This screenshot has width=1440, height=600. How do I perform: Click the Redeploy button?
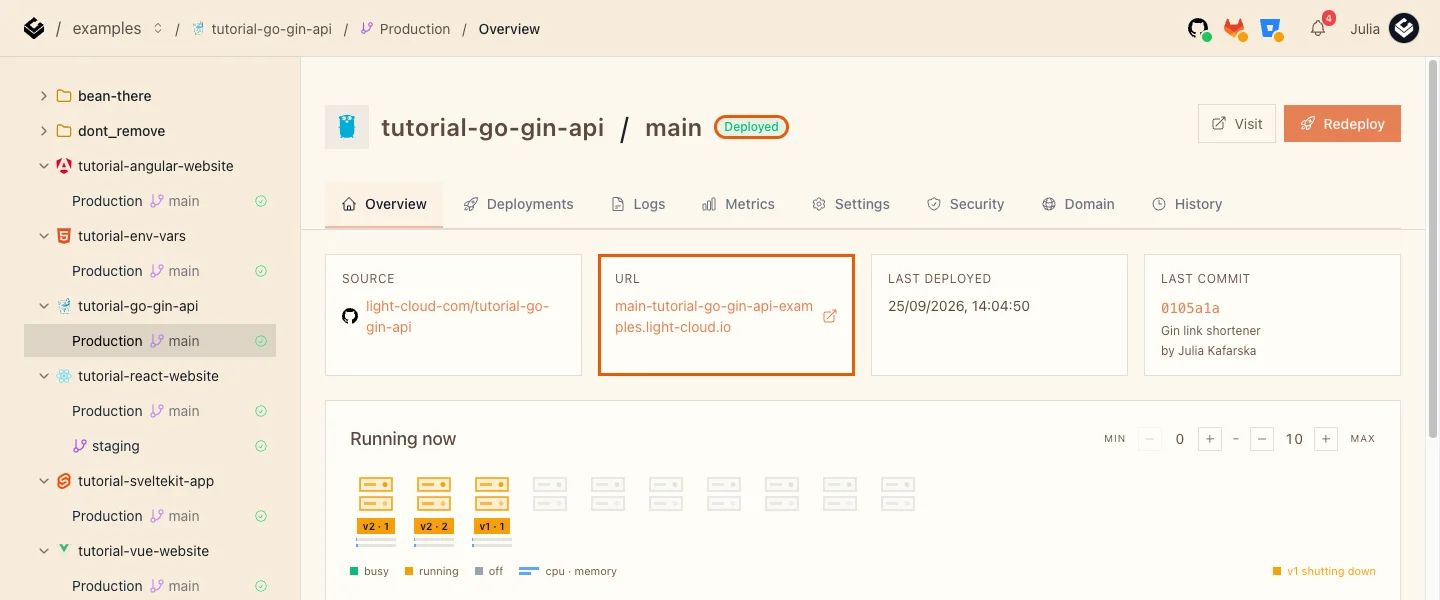pyautogui.click(x=1342, y=124)
